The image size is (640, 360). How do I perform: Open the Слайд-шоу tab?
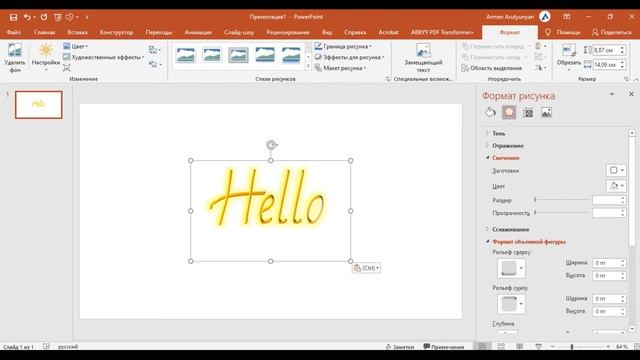coord(239,32)
